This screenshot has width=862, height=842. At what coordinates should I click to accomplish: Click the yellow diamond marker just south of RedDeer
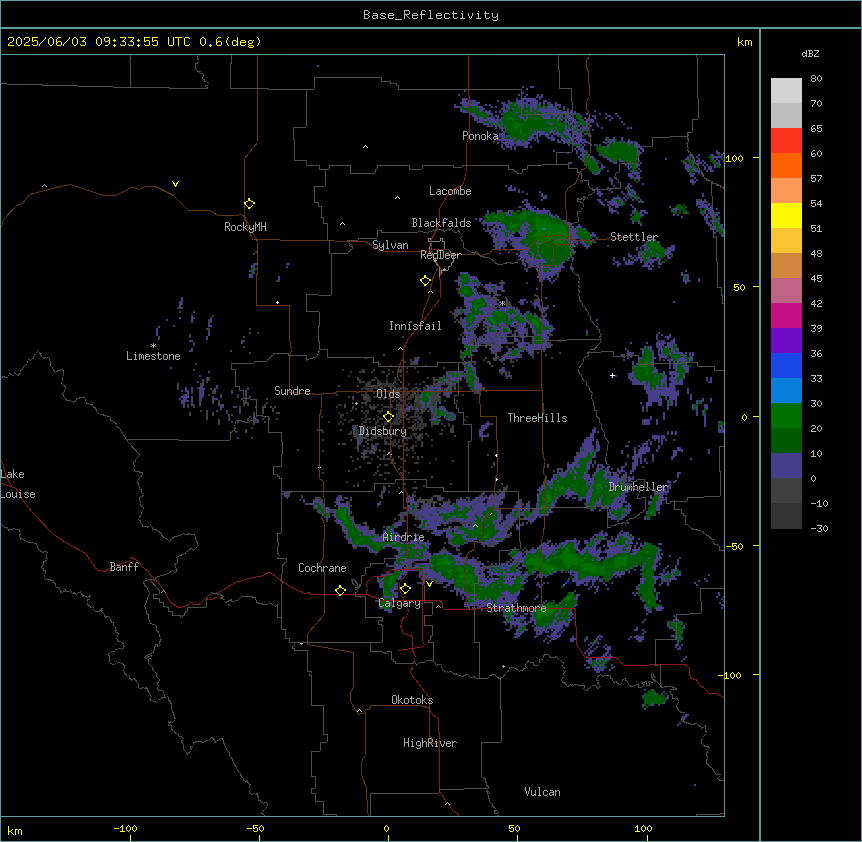coord(425,280)
